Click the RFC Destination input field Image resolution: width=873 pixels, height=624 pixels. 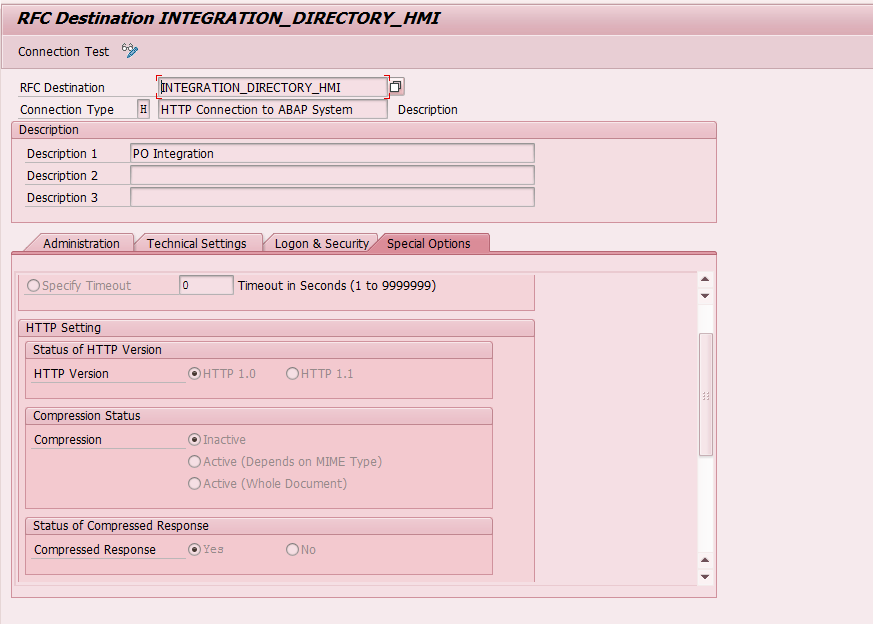[x=273, y=87]
